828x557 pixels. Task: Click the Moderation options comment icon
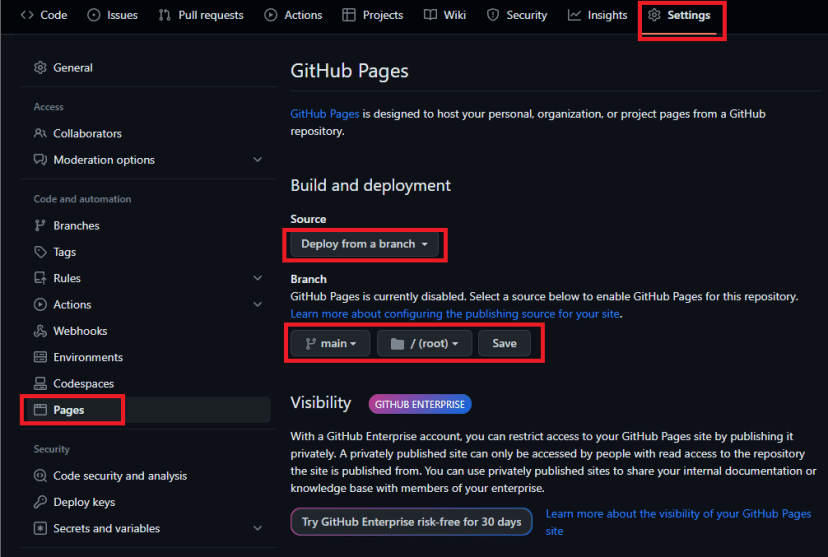(x=40, y=159)
